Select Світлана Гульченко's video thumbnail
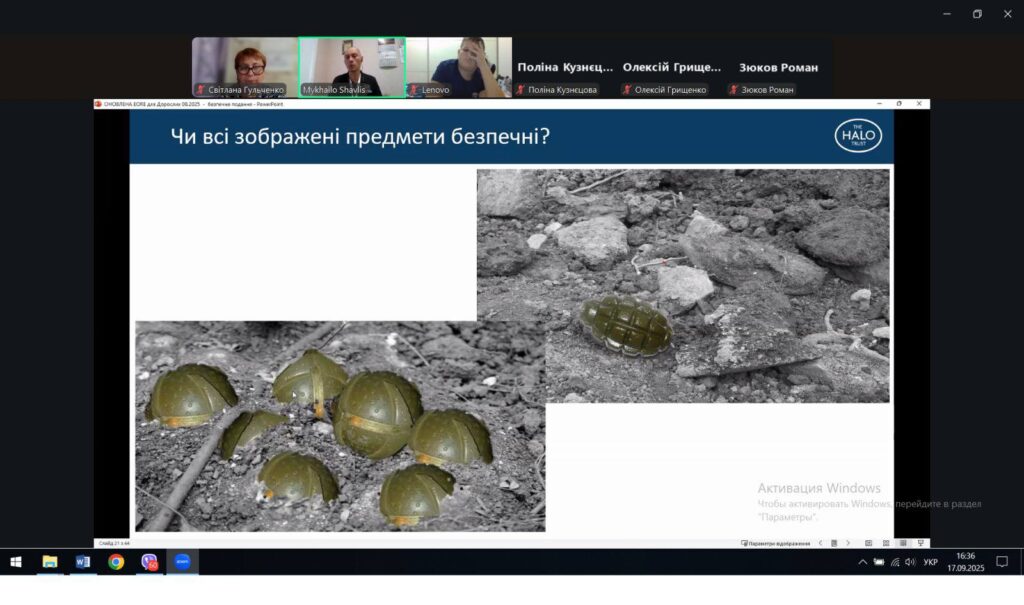The width and height of the screenshot is (1024, 605). tap(245, 67)
